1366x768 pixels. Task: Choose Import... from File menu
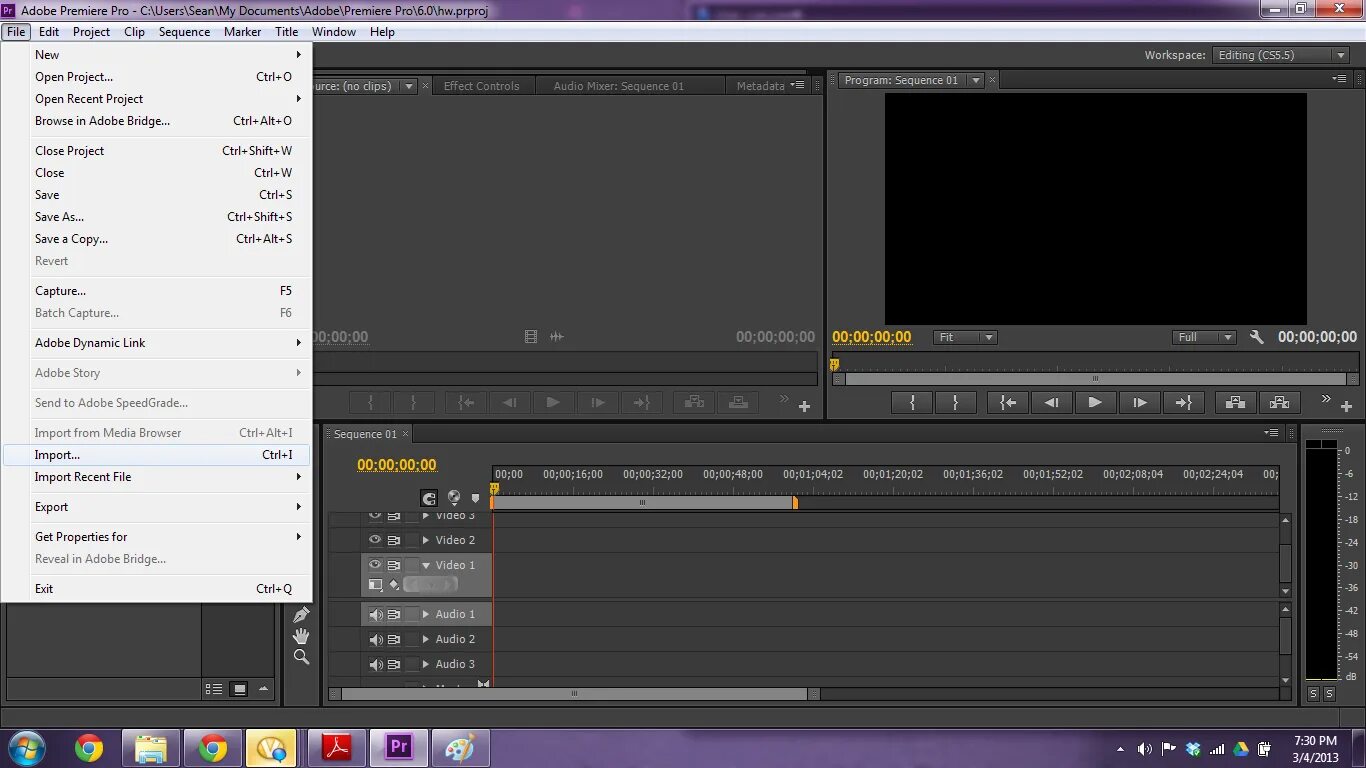point(156,455)
